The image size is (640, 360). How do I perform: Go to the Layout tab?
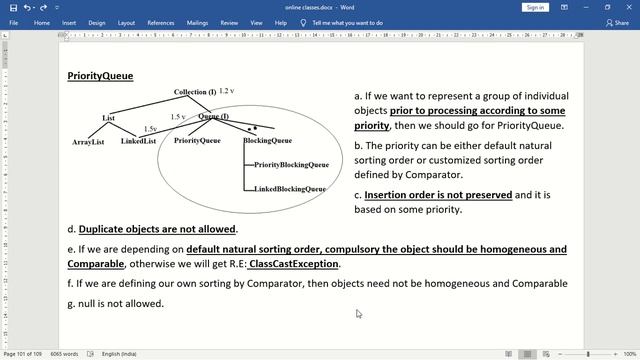coord(126,23)
